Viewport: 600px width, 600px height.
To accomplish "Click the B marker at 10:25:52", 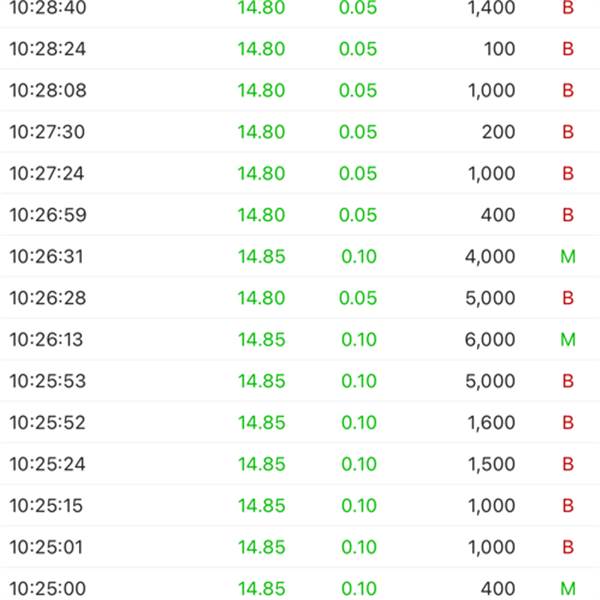I will click(x=568, y=422).
